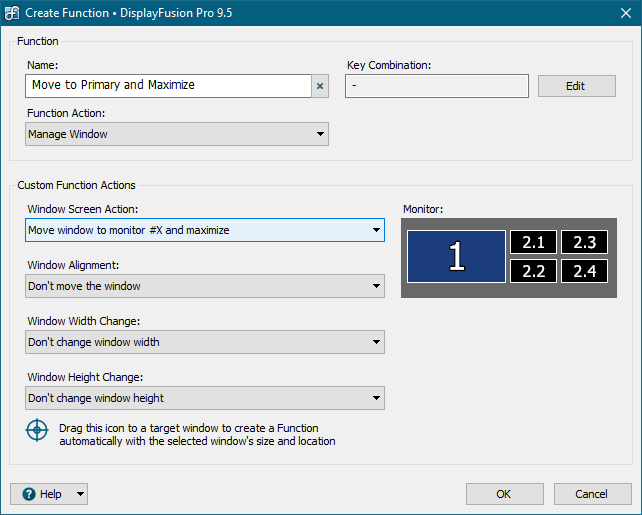642x515 pixels.
Task: Click the DisplayFusion app icon in title bar
Action: coord(12,13)
